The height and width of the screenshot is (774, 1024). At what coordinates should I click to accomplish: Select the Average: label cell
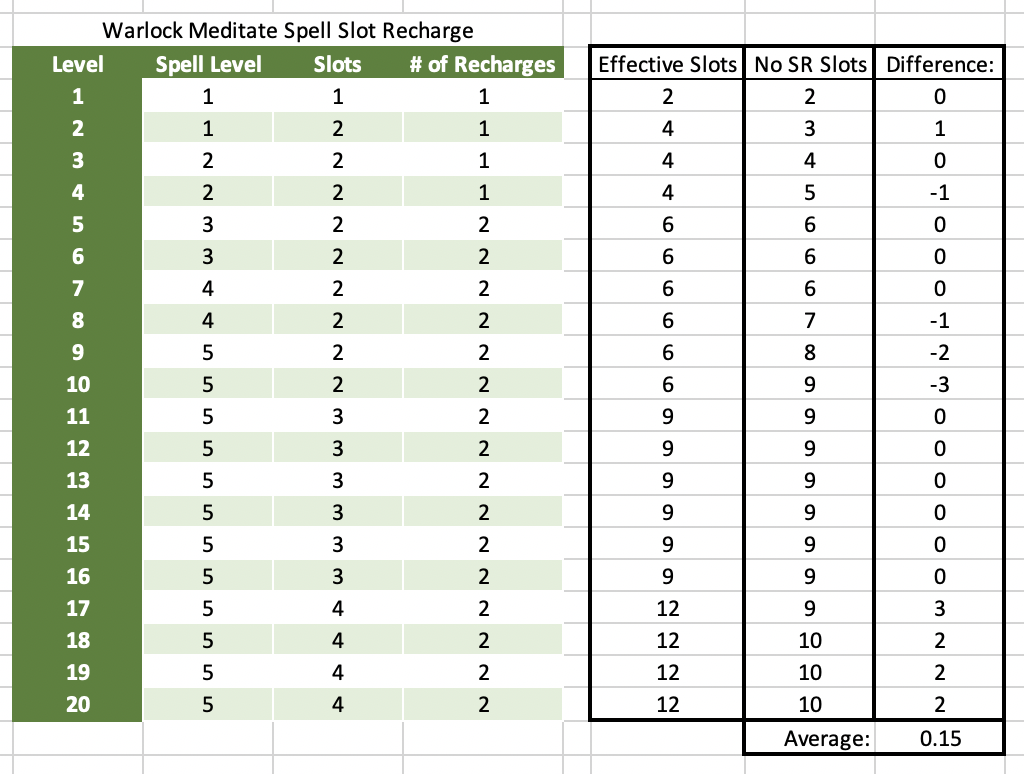coord(828,738)
